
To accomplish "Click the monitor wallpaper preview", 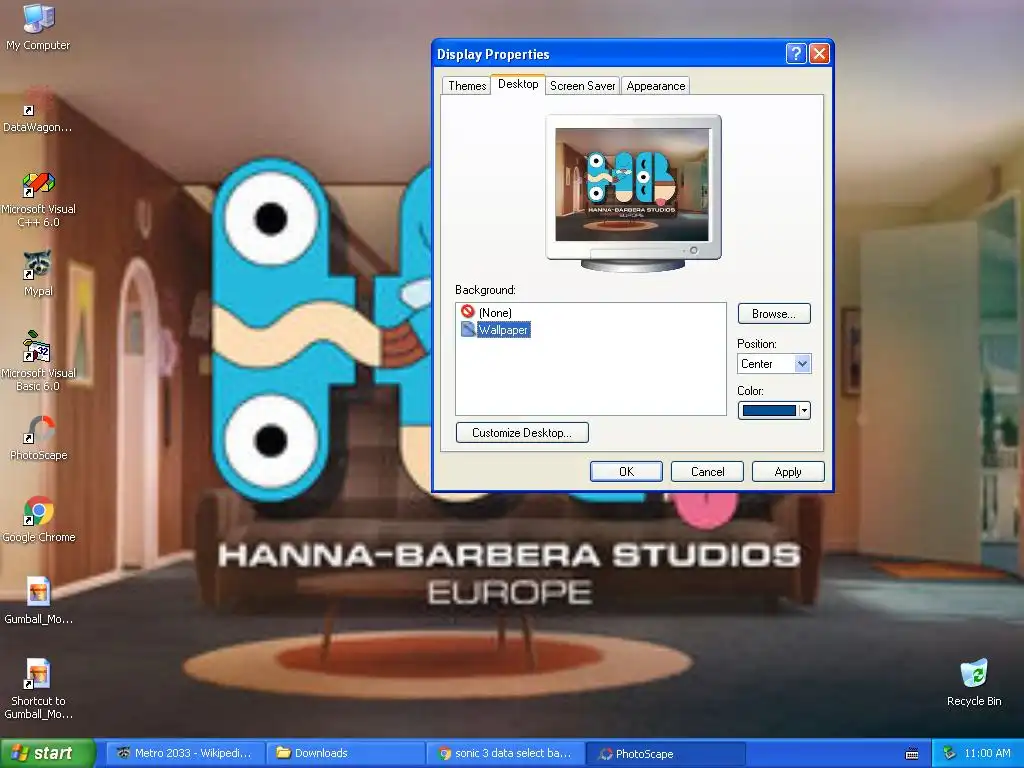I will [x=632, y=184].
